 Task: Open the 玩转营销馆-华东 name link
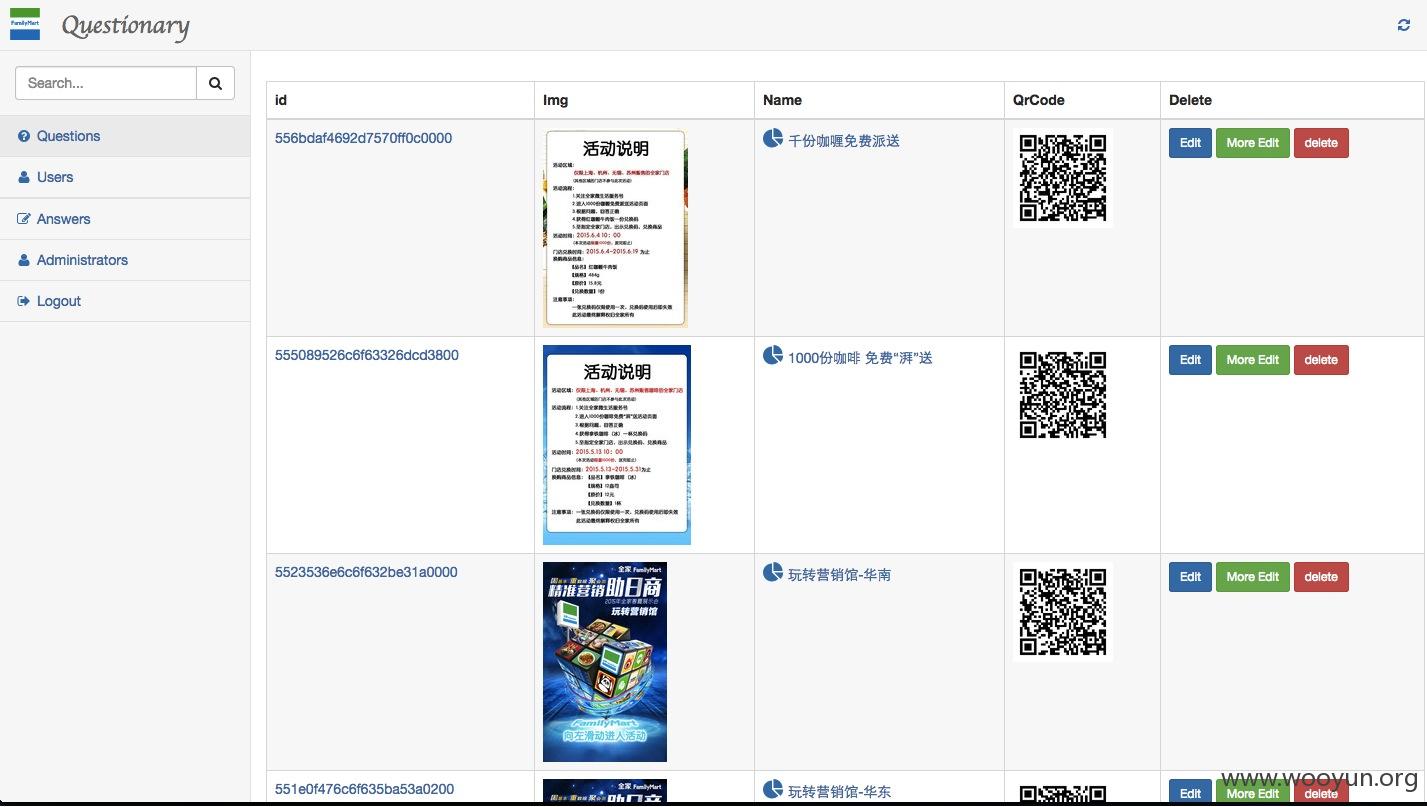click(x=839, y=792)
